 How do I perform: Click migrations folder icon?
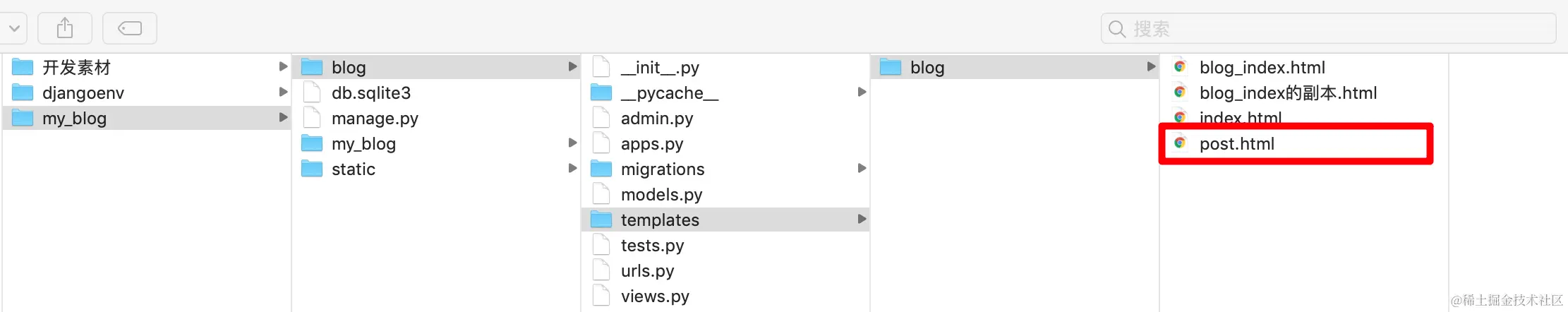point(601,169)
